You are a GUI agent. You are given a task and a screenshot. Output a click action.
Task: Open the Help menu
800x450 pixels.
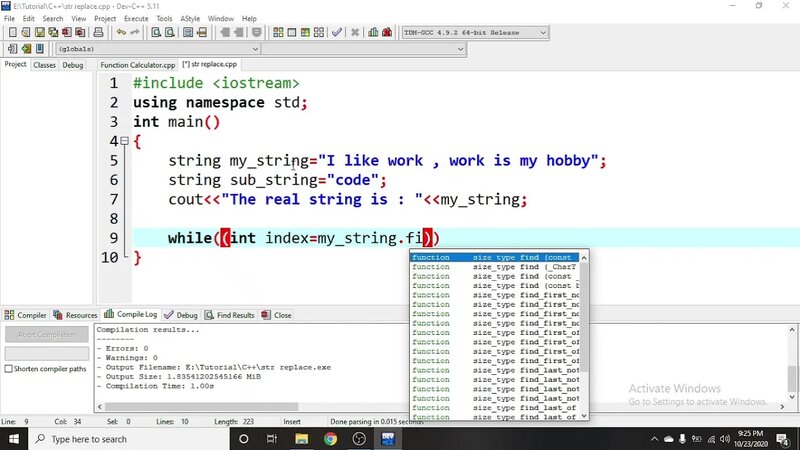tap(249, 18)
